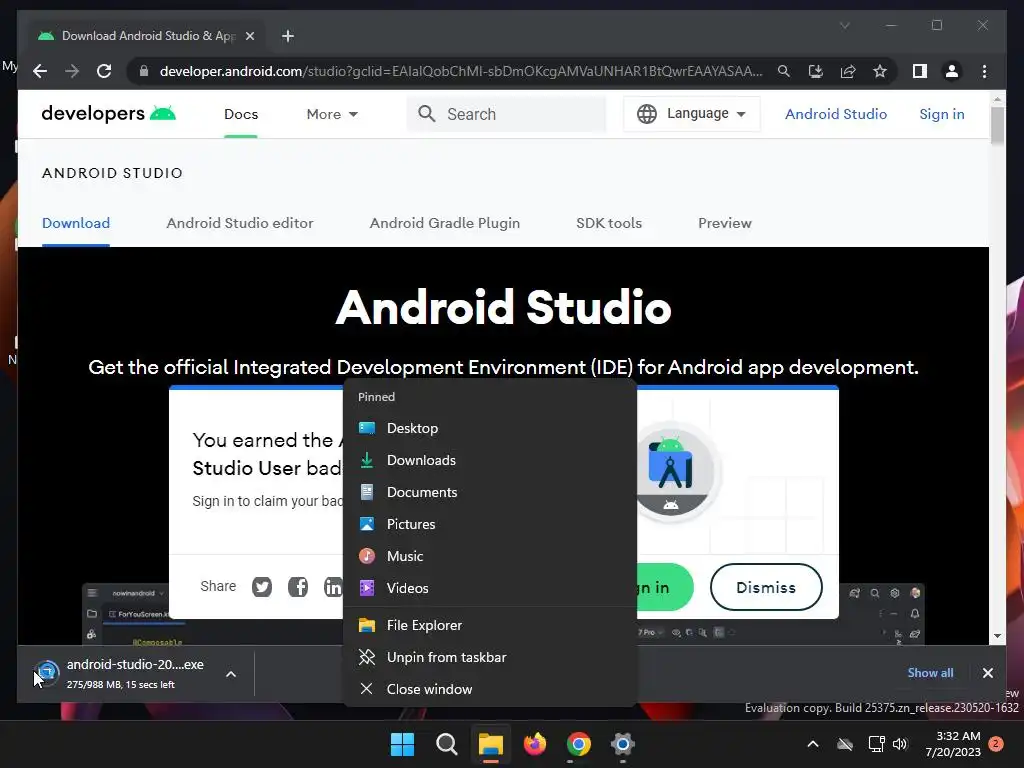The height and width of the screenshot is (768, 1024).
Task: Share this page using the share icon
Action: pyautogui.click(x=848, y=71)
